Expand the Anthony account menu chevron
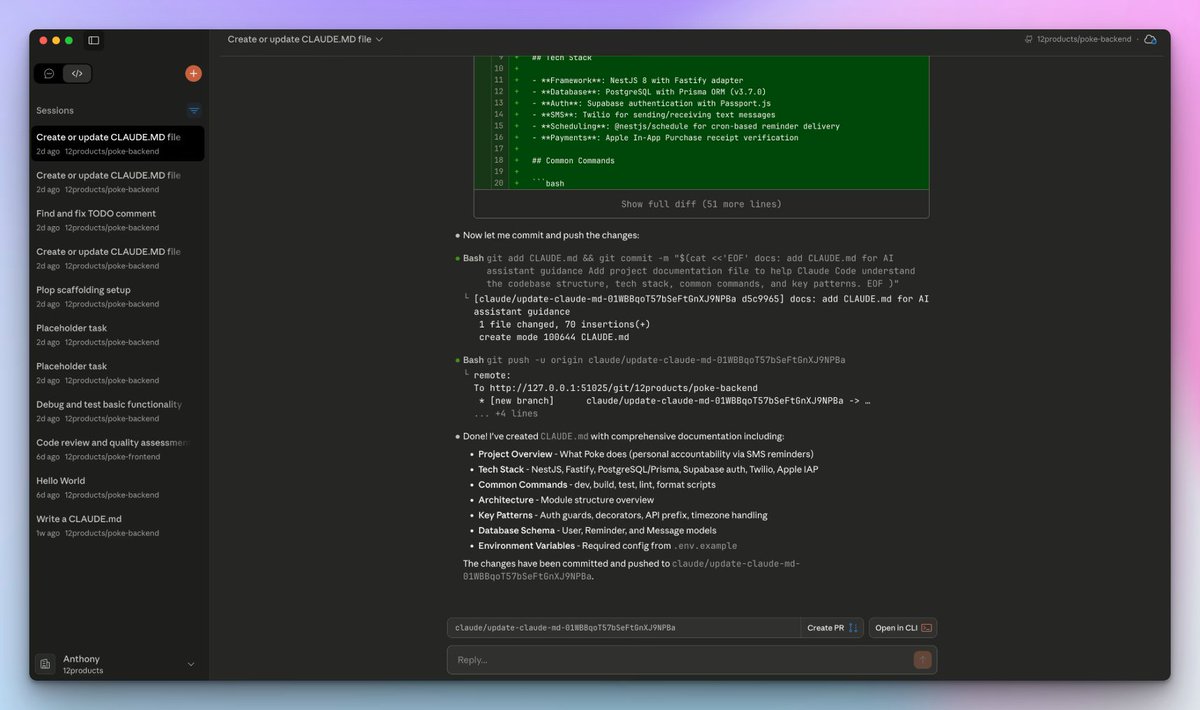 click(x=191, y=664)
